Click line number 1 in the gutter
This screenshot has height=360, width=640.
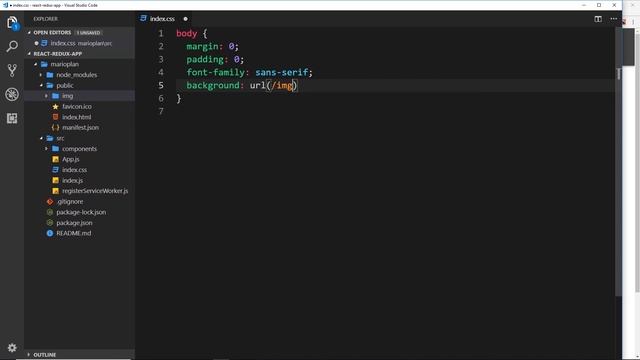161,33
